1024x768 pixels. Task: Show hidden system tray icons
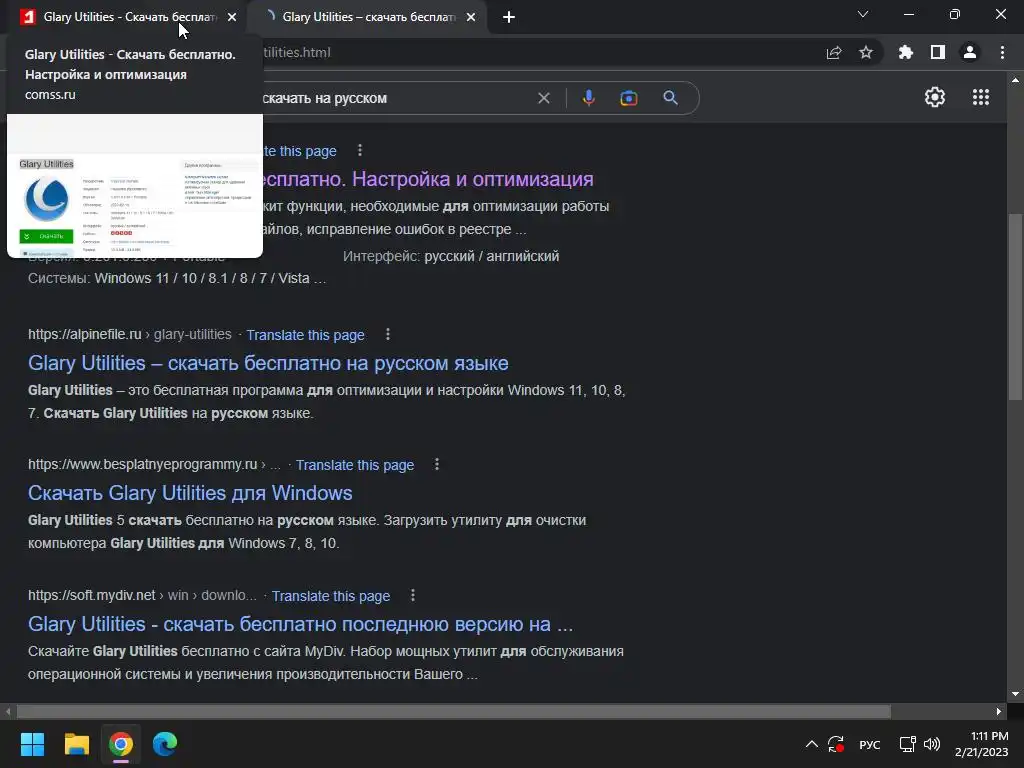tap(811, 744)
